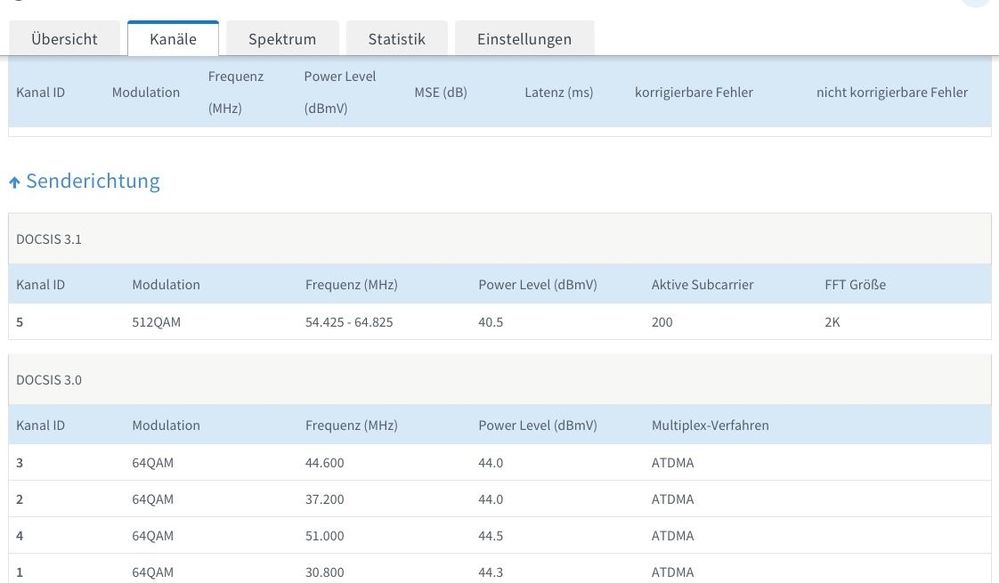Image resolution: width=999 pixels, height=583 pixels.
Task: Click the DOCSIS 3.0 table header
Action: point(49,380)
